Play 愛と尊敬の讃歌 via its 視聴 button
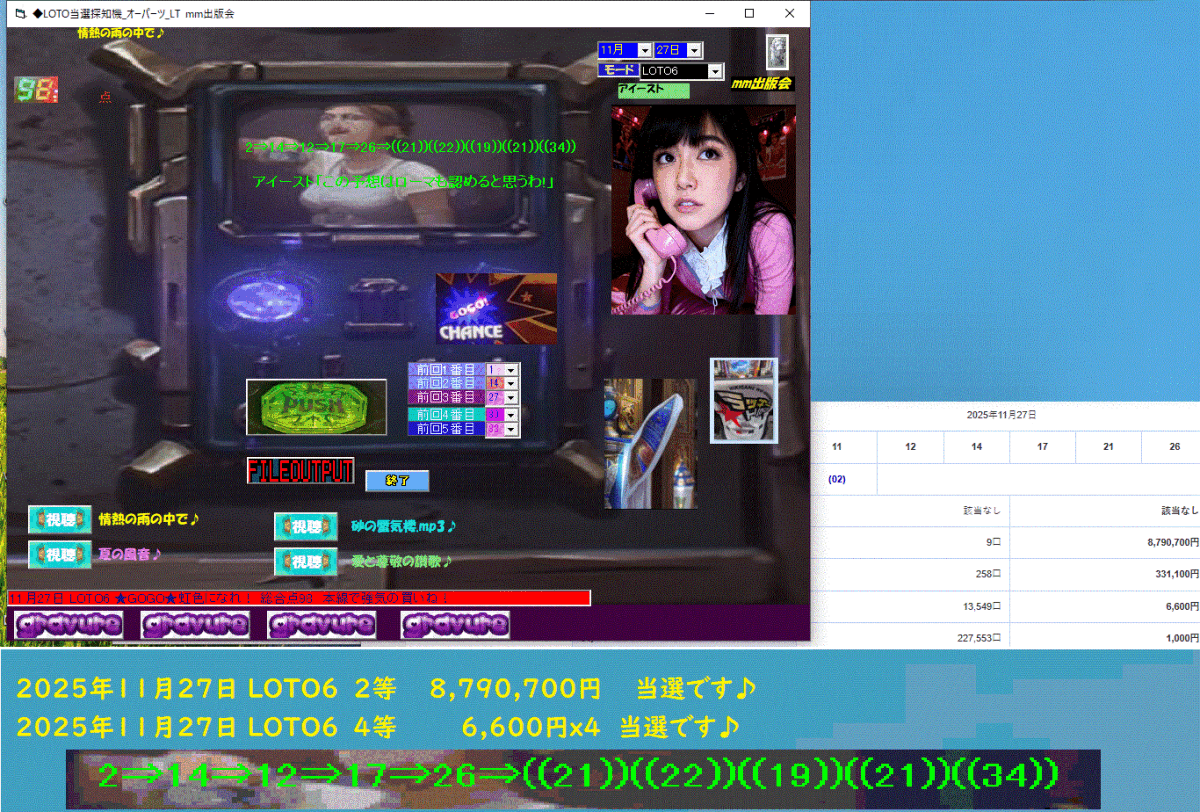1200x812 pixels. pos(305,561)
